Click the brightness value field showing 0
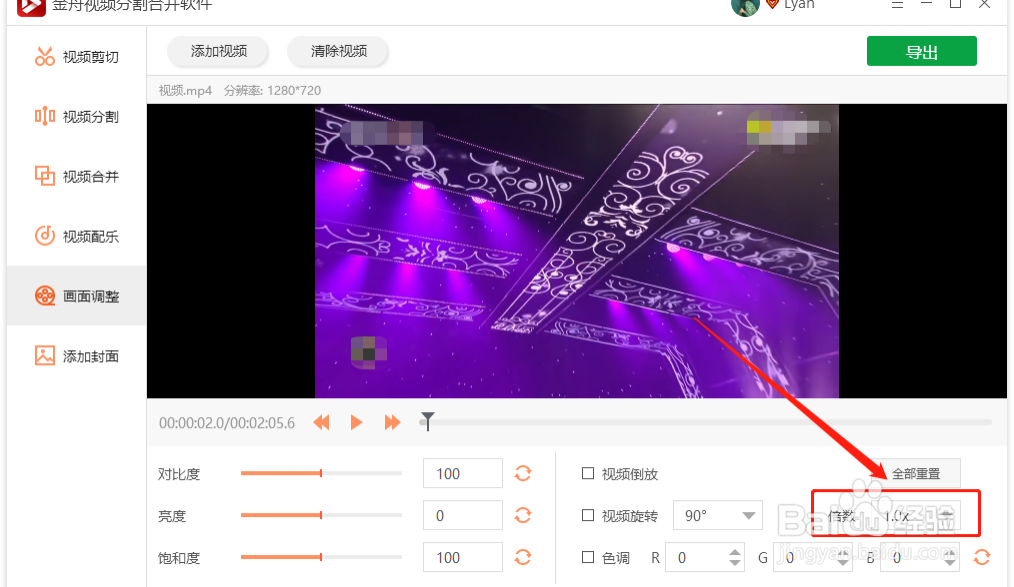The width and height of the screenshot is (1014, 587). pyautogui.click(x=462, y=515)
